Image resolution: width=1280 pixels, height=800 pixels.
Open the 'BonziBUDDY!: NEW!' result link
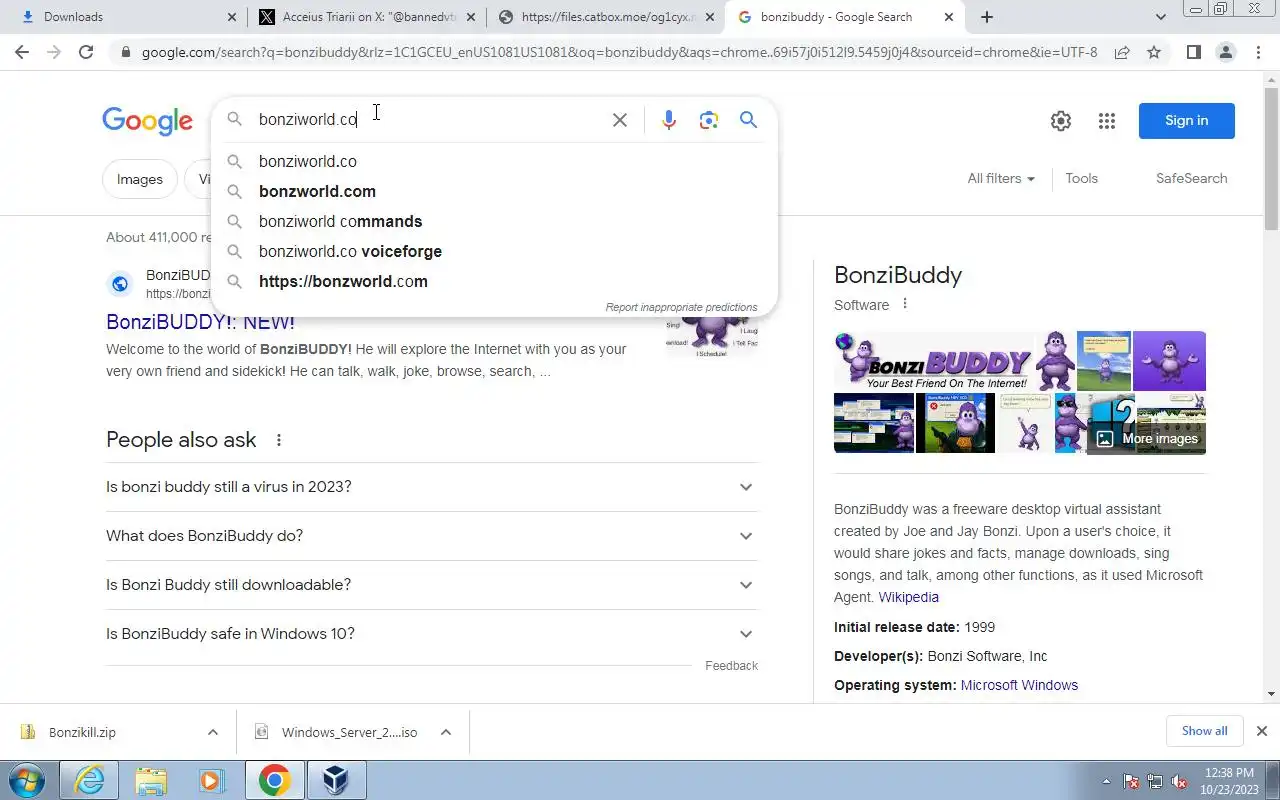(200, 322)
